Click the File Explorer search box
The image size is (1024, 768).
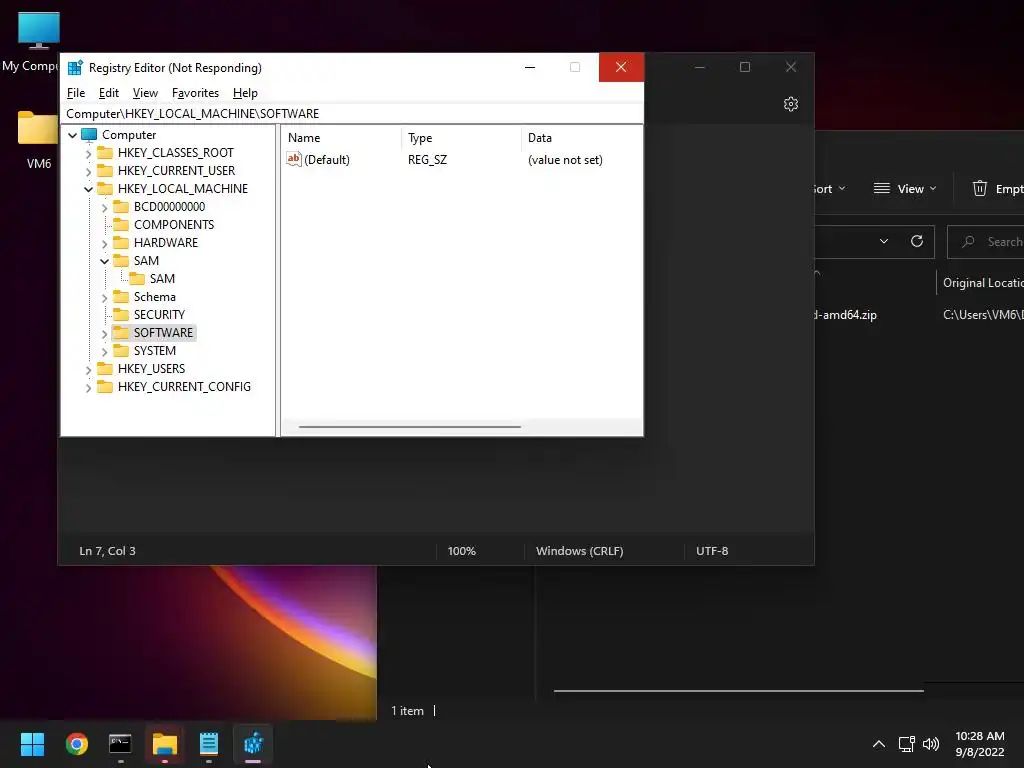(986, 242)
